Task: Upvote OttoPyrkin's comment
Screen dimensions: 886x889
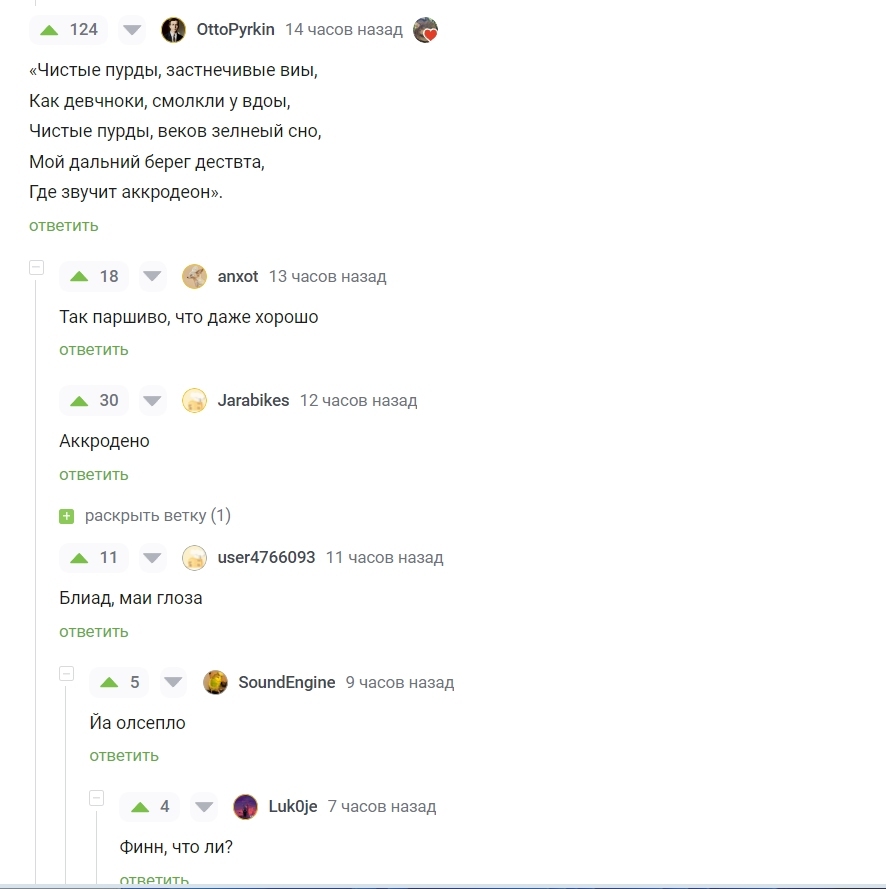Action: pyautogui.click(x=49, y=30)
